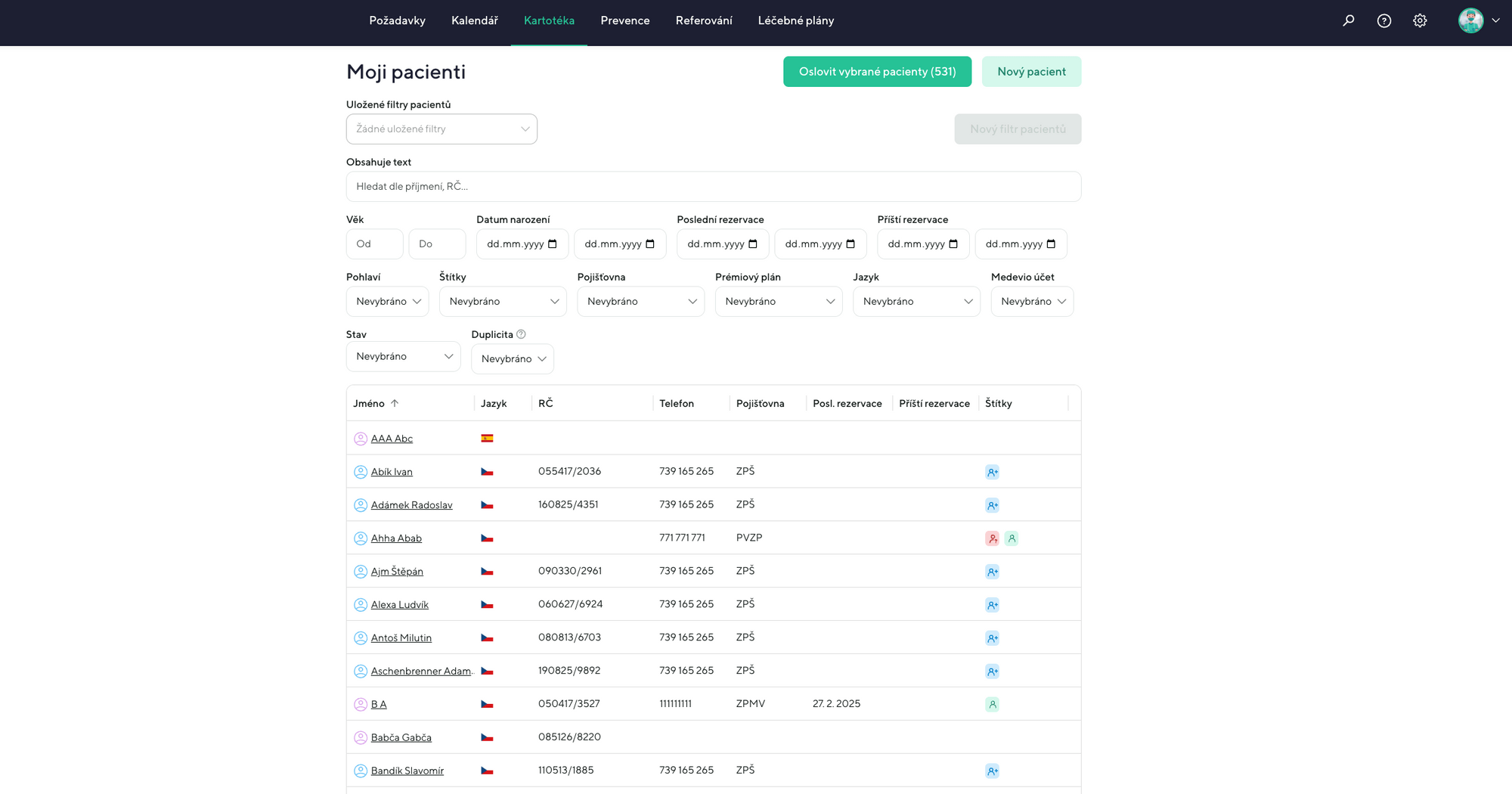Click the Spanish flag for AAA Abc

pos(487,439)
